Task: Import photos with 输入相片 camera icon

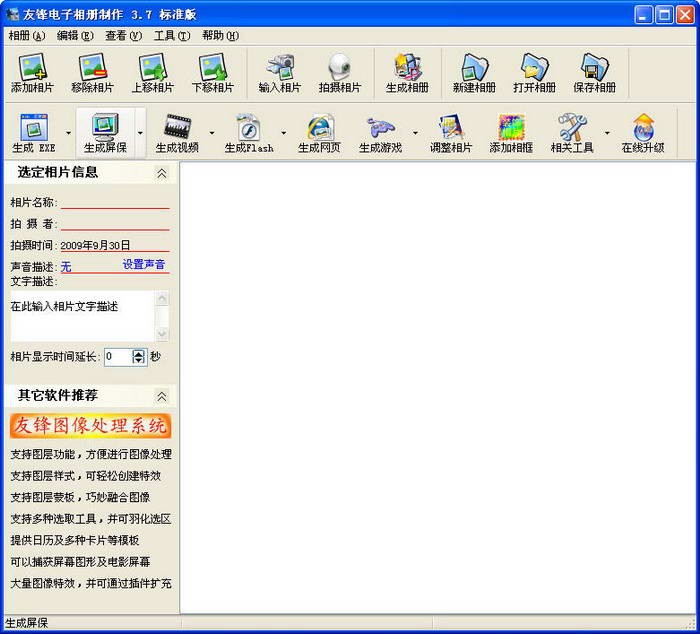Action: pyautogui.click(x=279, y=74)
